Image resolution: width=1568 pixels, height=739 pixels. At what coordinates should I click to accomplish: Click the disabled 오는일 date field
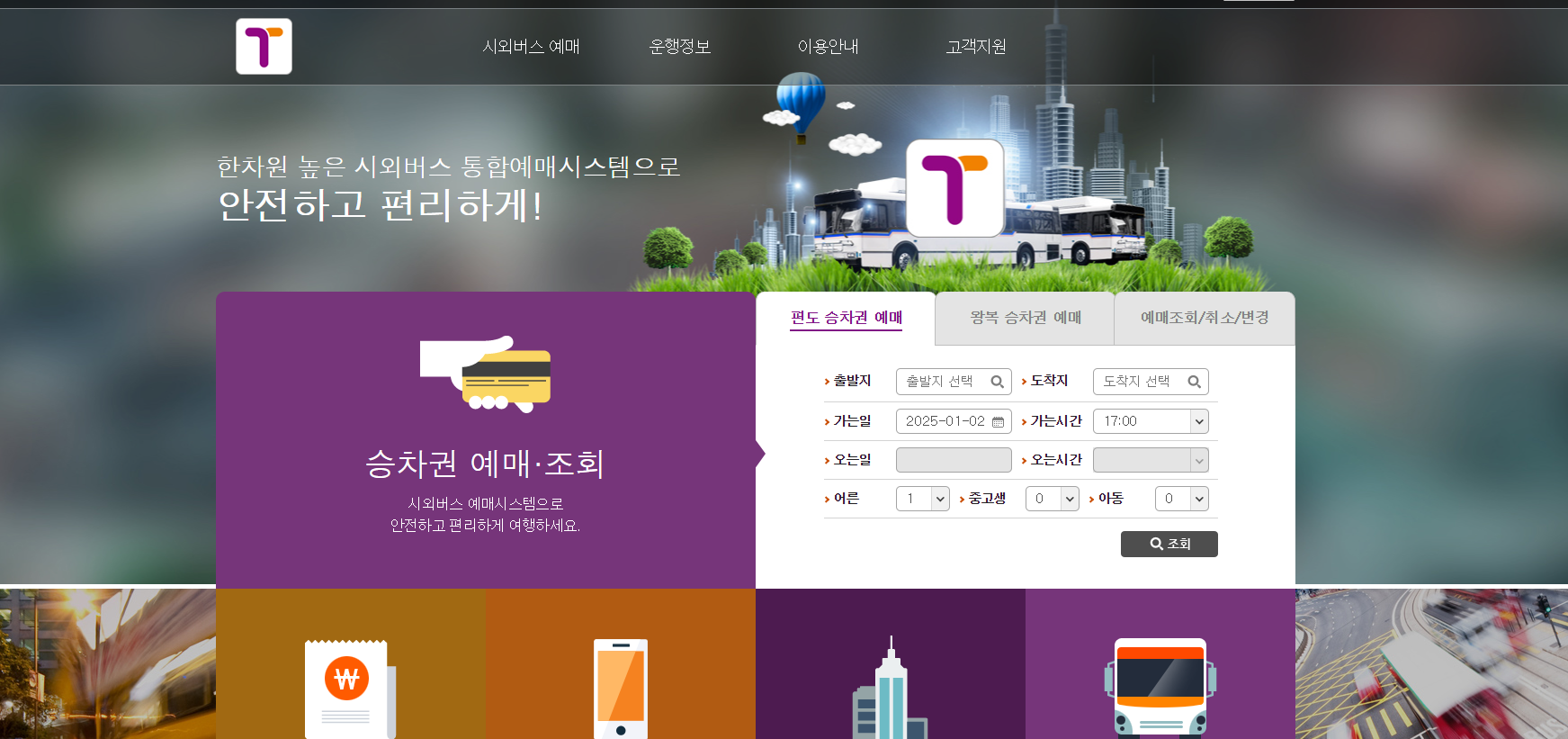[x=954, y=460]
